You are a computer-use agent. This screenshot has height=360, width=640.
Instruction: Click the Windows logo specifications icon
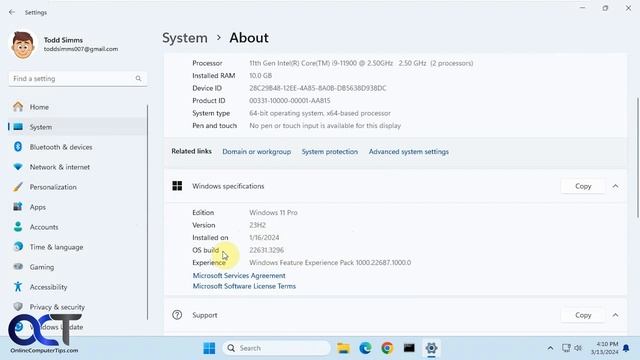click(177, 186)
